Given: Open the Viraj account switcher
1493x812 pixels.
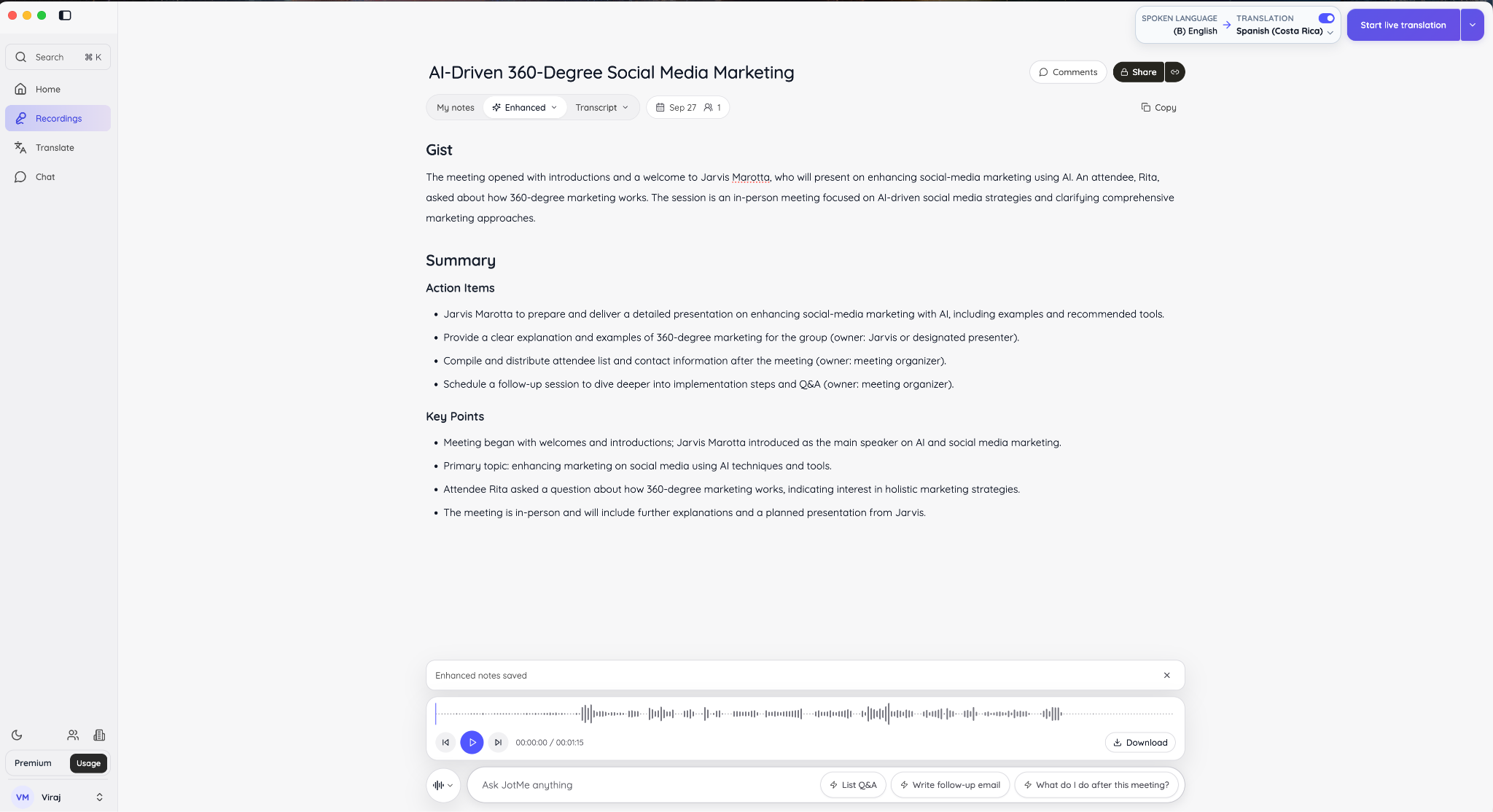Looking at the screenshot, I should pos(58,797).
